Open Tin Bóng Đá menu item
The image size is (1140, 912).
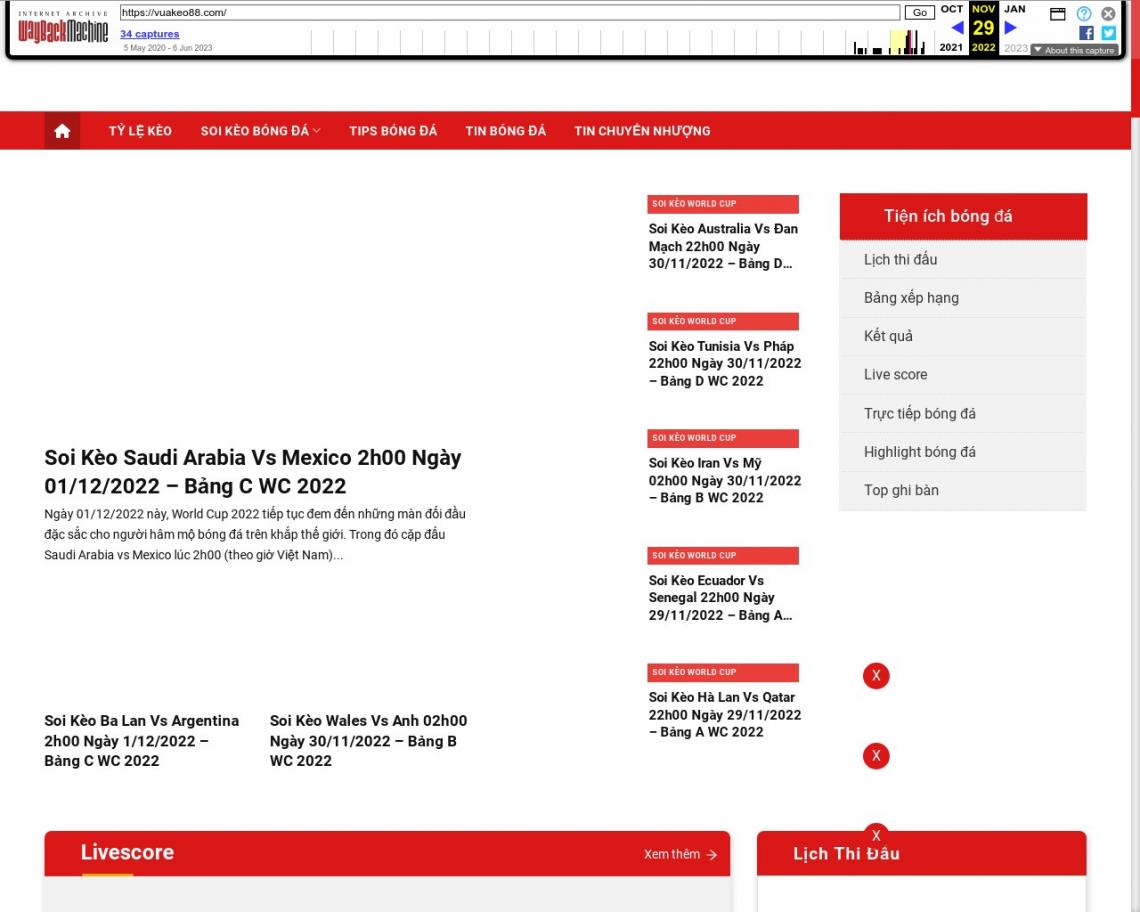click(x=505, y=131)
